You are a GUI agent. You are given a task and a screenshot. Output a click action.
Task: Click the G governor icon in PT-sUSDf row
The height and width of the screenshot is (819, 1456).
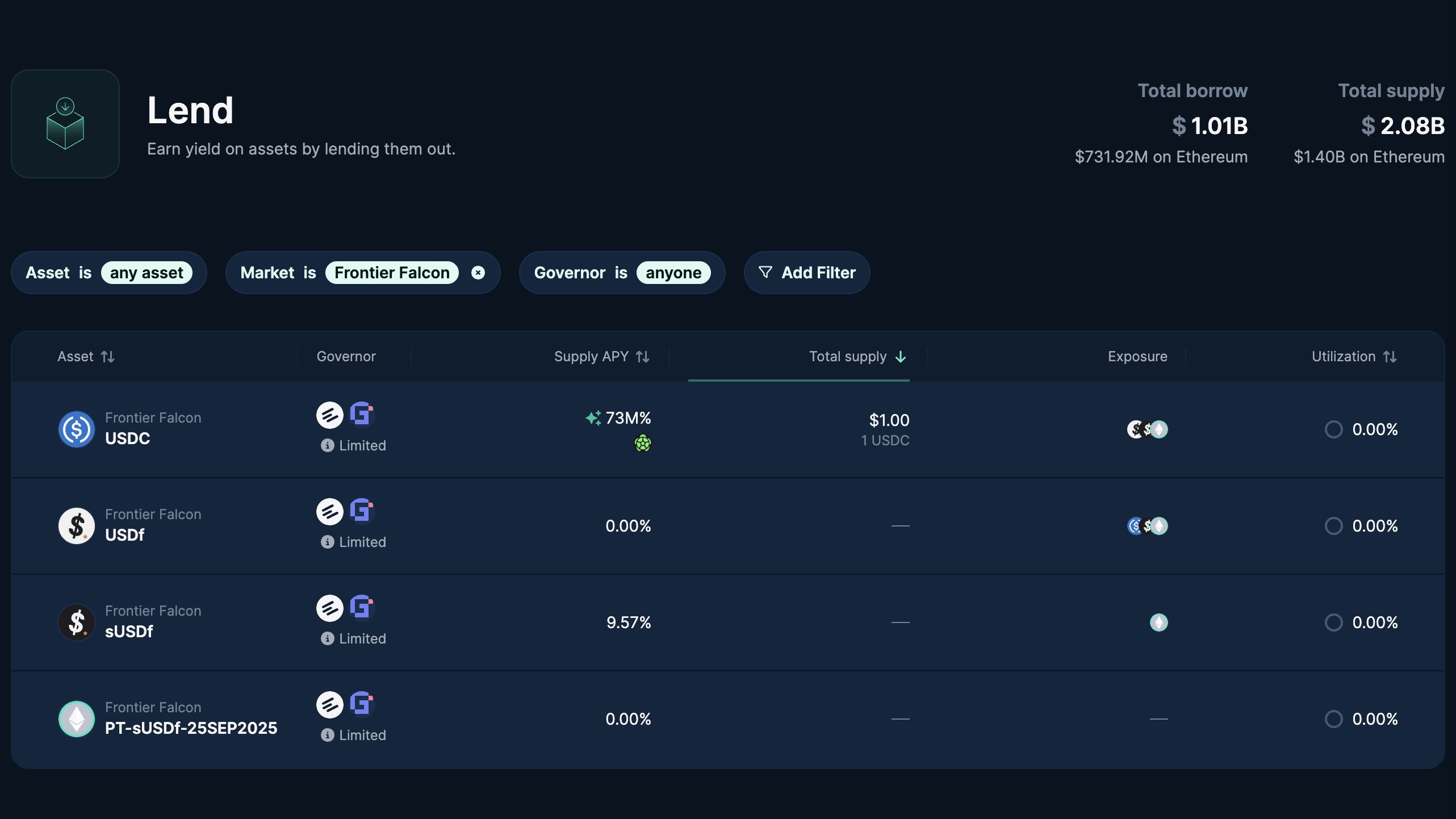(x=362, y=704)
